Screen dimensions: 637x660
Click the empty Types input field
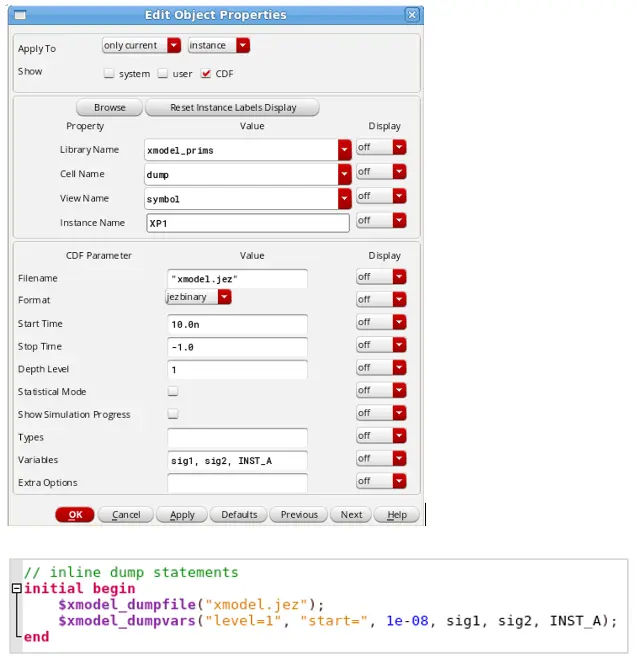pyautogui.click(x=237, y=438)
